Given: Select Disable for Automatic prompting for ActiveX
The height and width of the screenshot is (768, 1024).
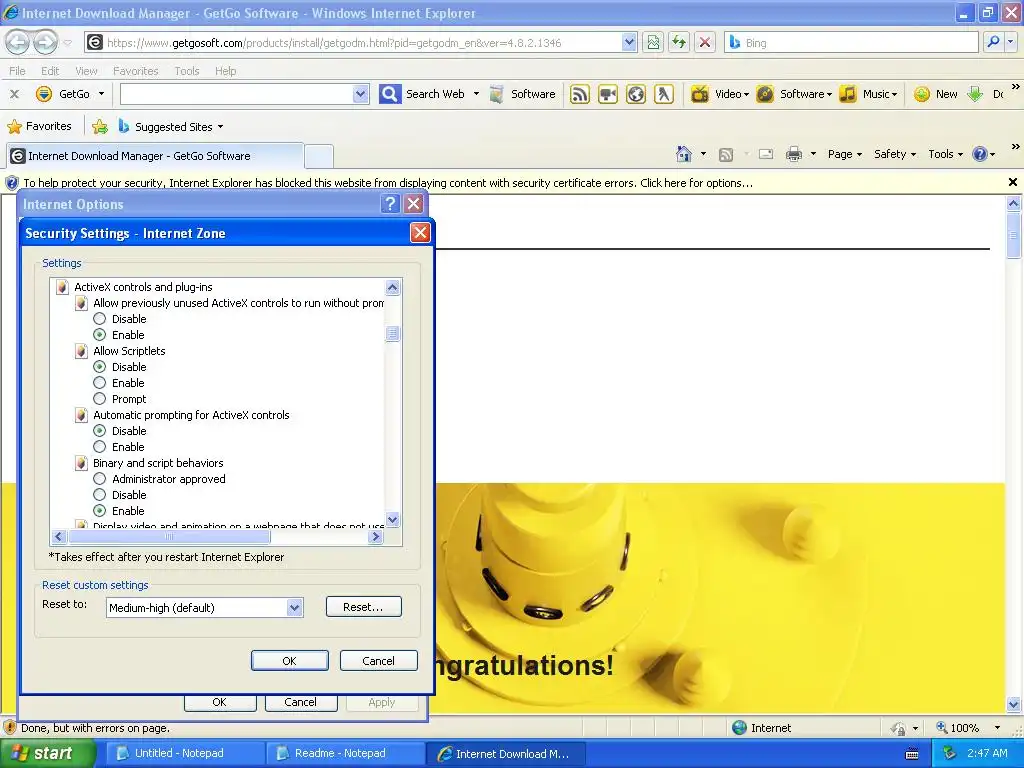Looking at the screenshot, I should click(x=99, y=431).
